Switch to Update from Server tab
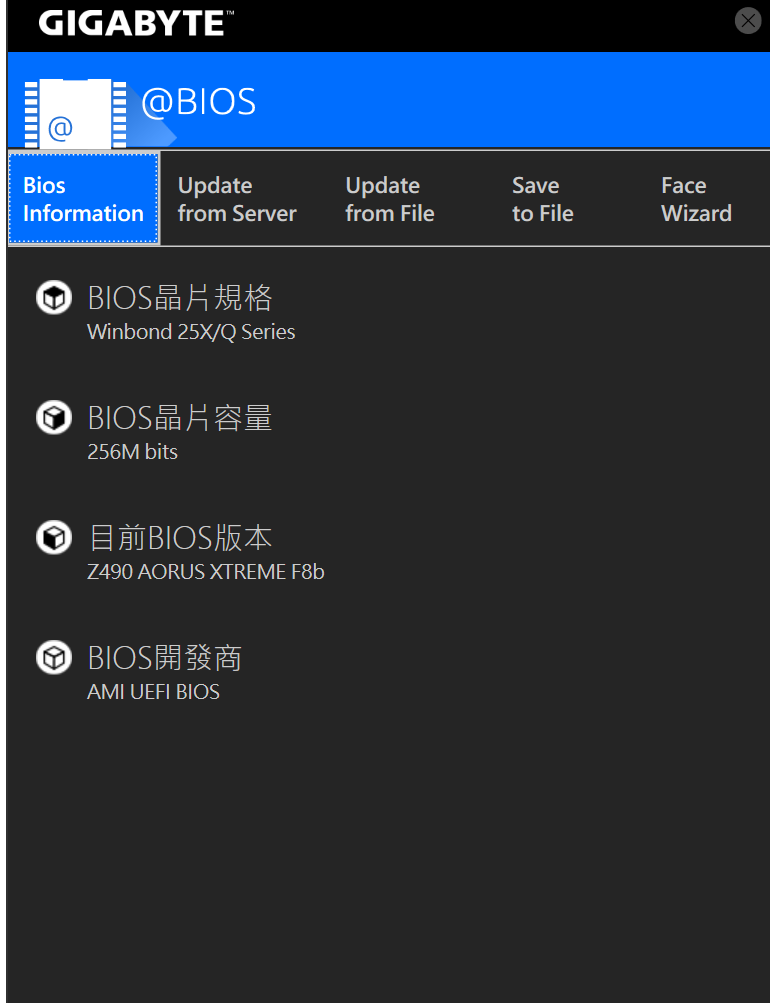 tap(237, 199)
